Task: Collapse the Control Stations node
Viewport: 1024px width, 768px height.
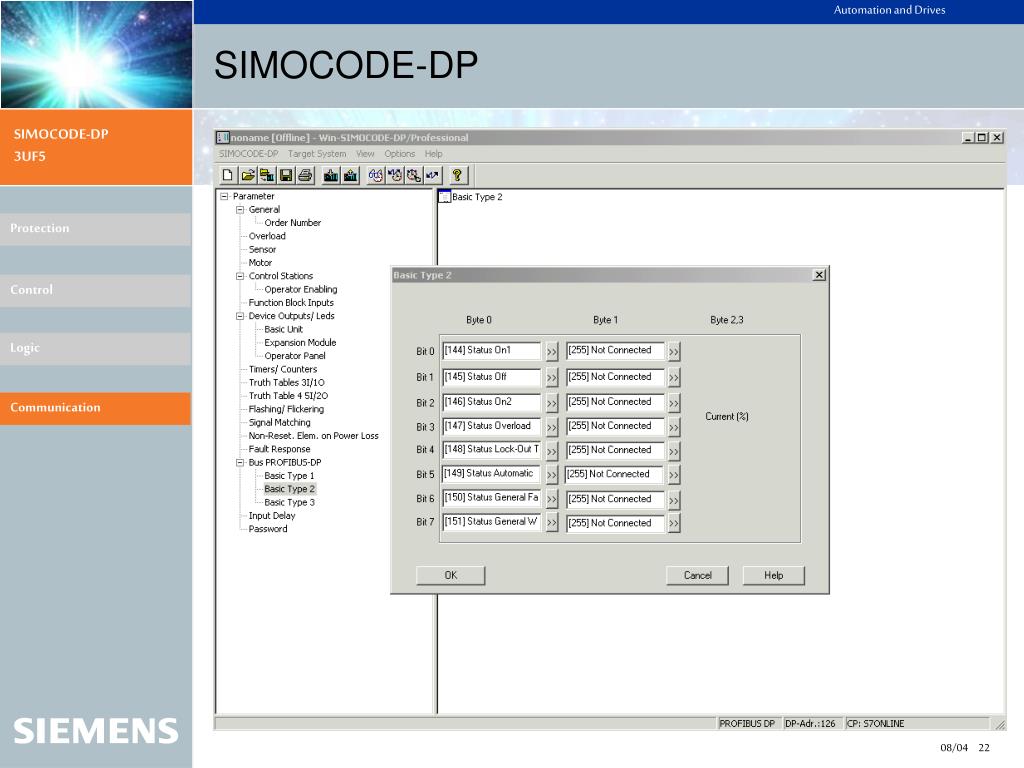Action: [240, 276]
